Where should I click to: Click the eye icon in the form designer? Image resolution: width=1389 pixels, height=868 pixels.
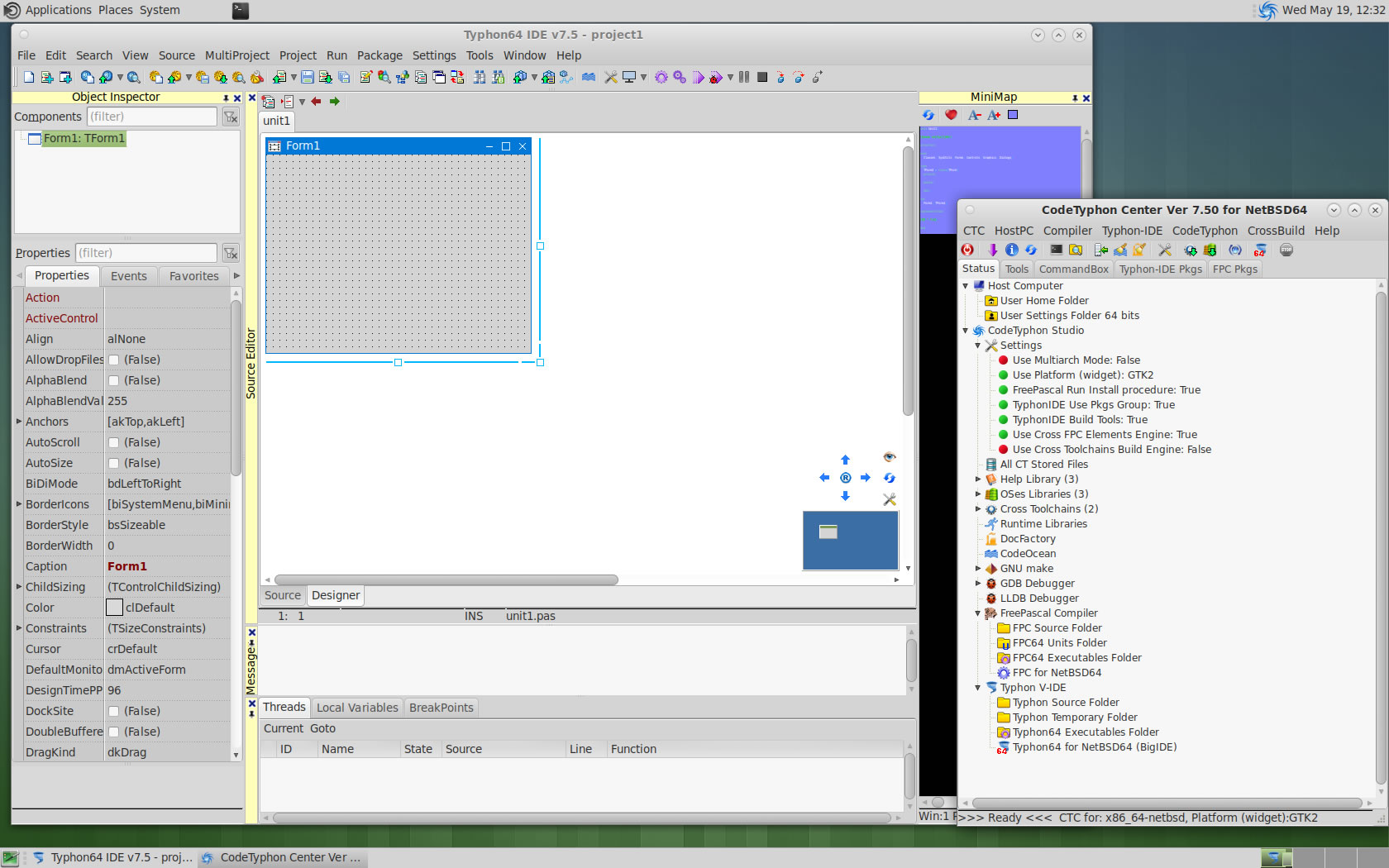890,457
